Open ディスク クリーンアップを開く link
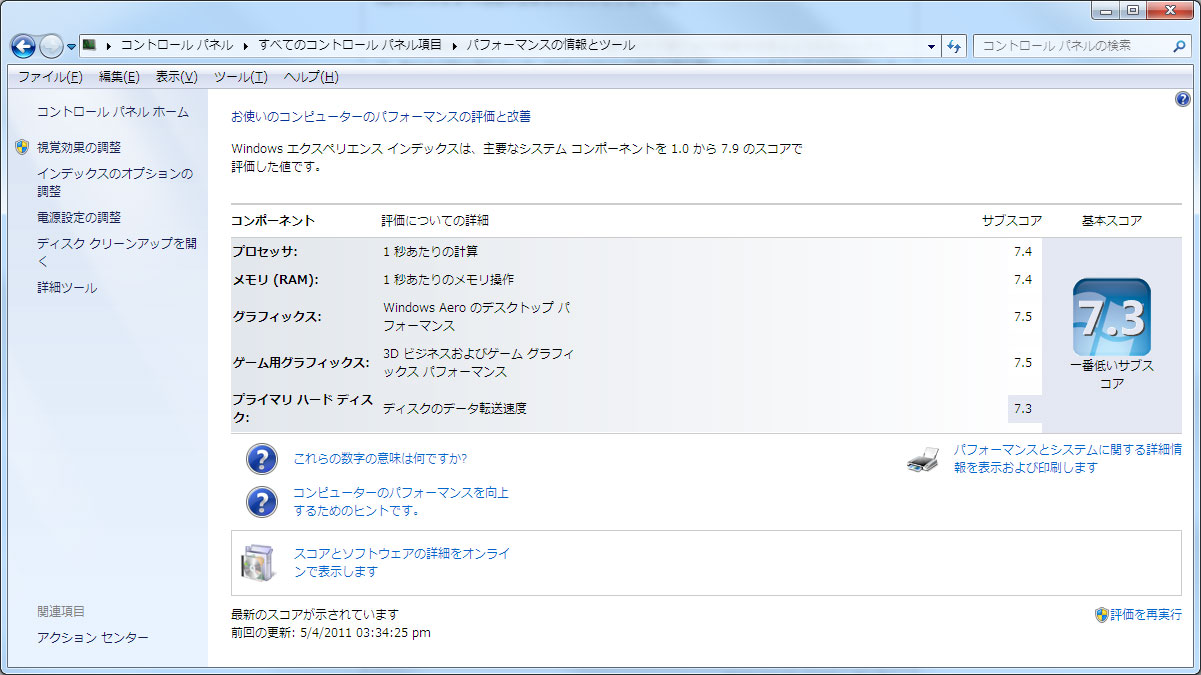This screenshot has width=1201, height=675. click(117, 252)
